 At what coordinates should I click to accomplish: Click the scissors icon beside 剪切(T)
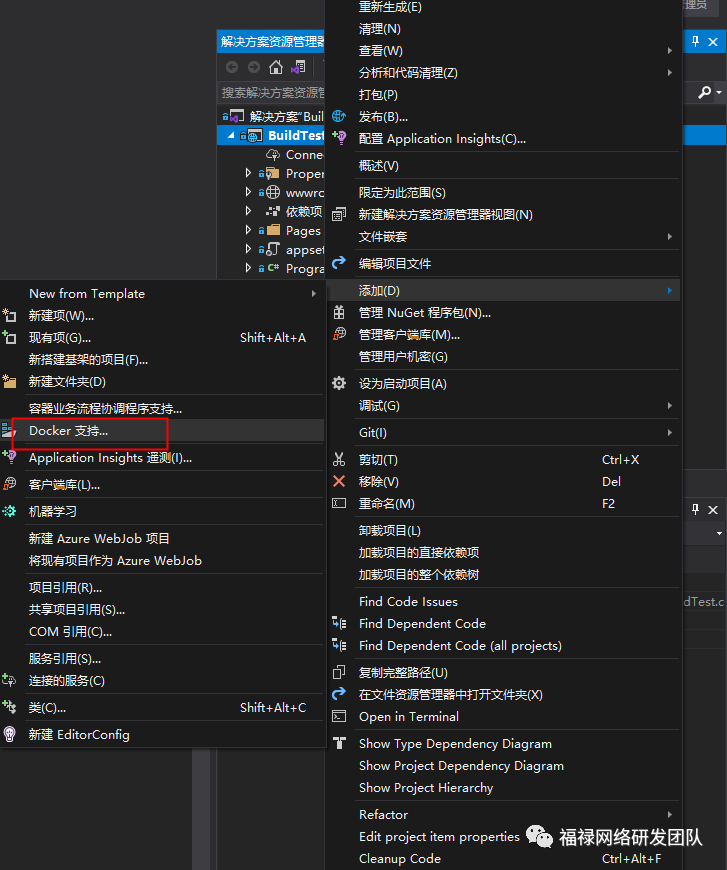[339, 459]
